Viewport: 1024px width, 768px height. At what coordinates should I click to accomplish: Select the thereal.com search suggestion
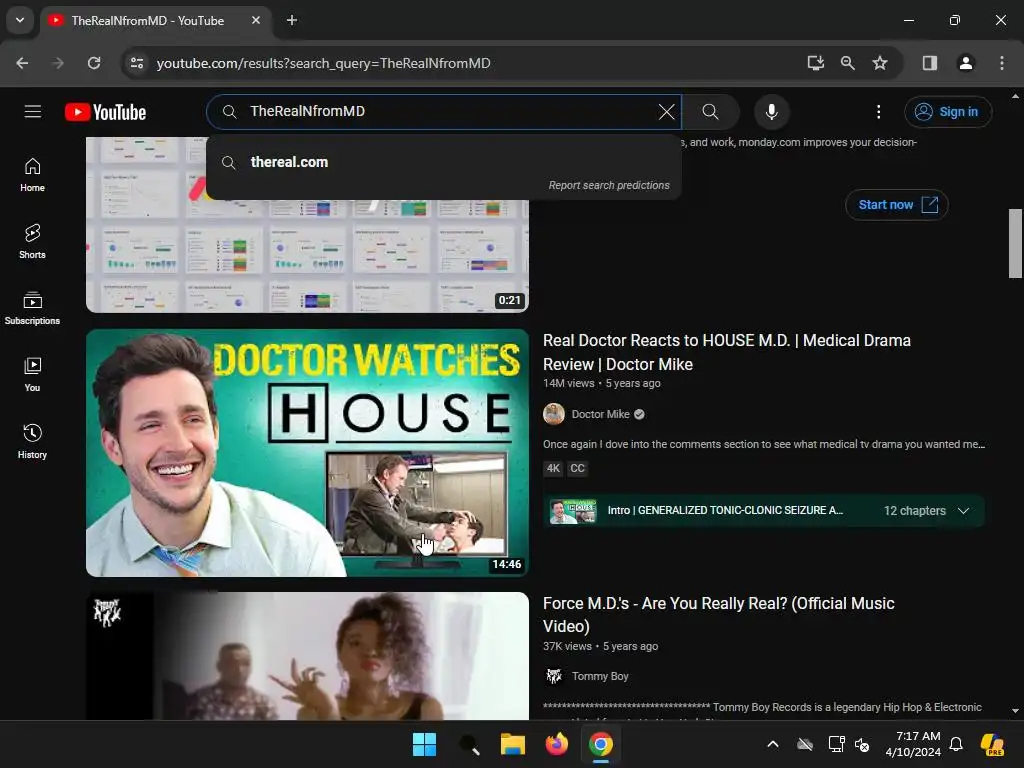point(443,162)
